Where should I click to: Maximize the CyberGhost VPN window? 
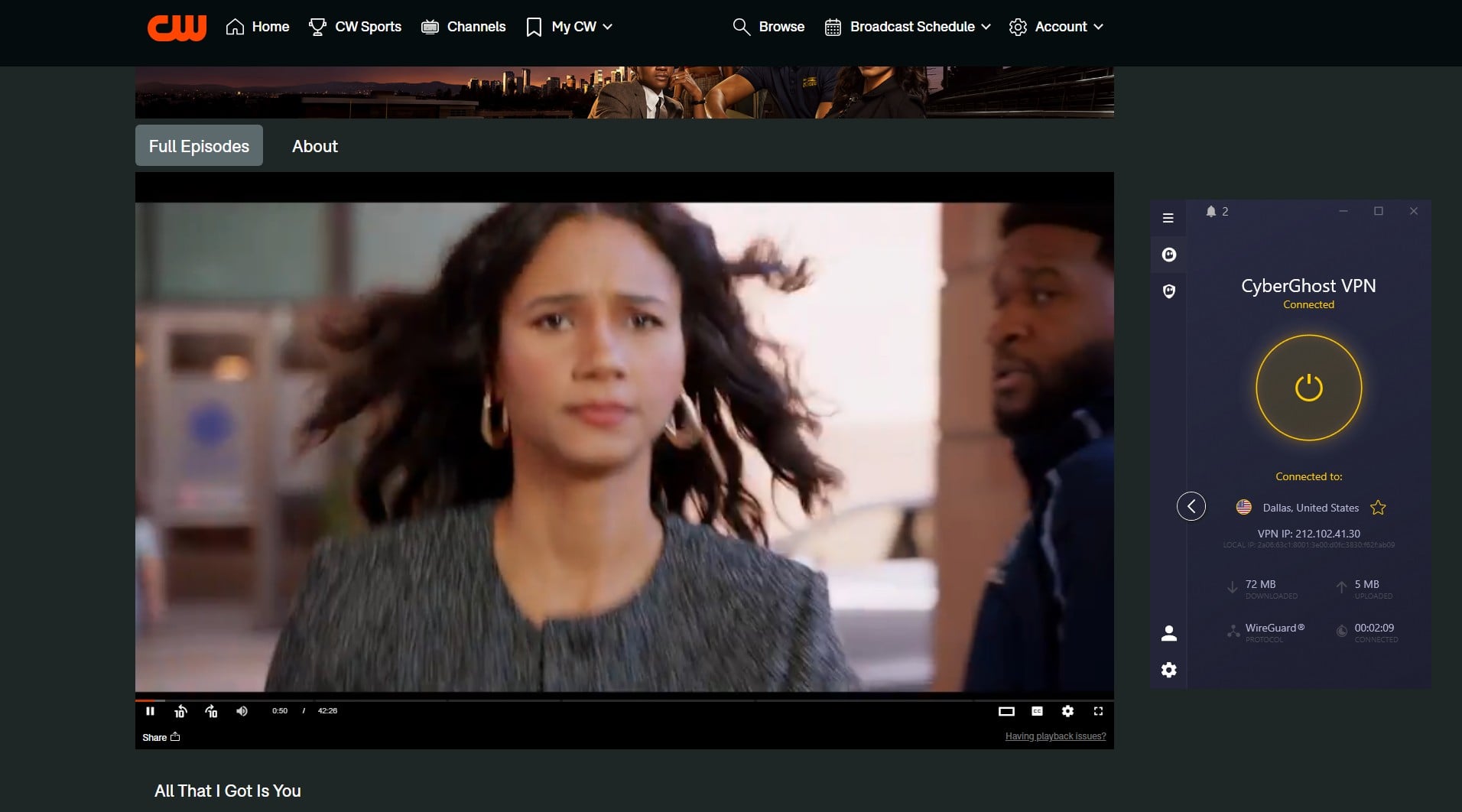pyautogui.click(x=1378, y=211)
